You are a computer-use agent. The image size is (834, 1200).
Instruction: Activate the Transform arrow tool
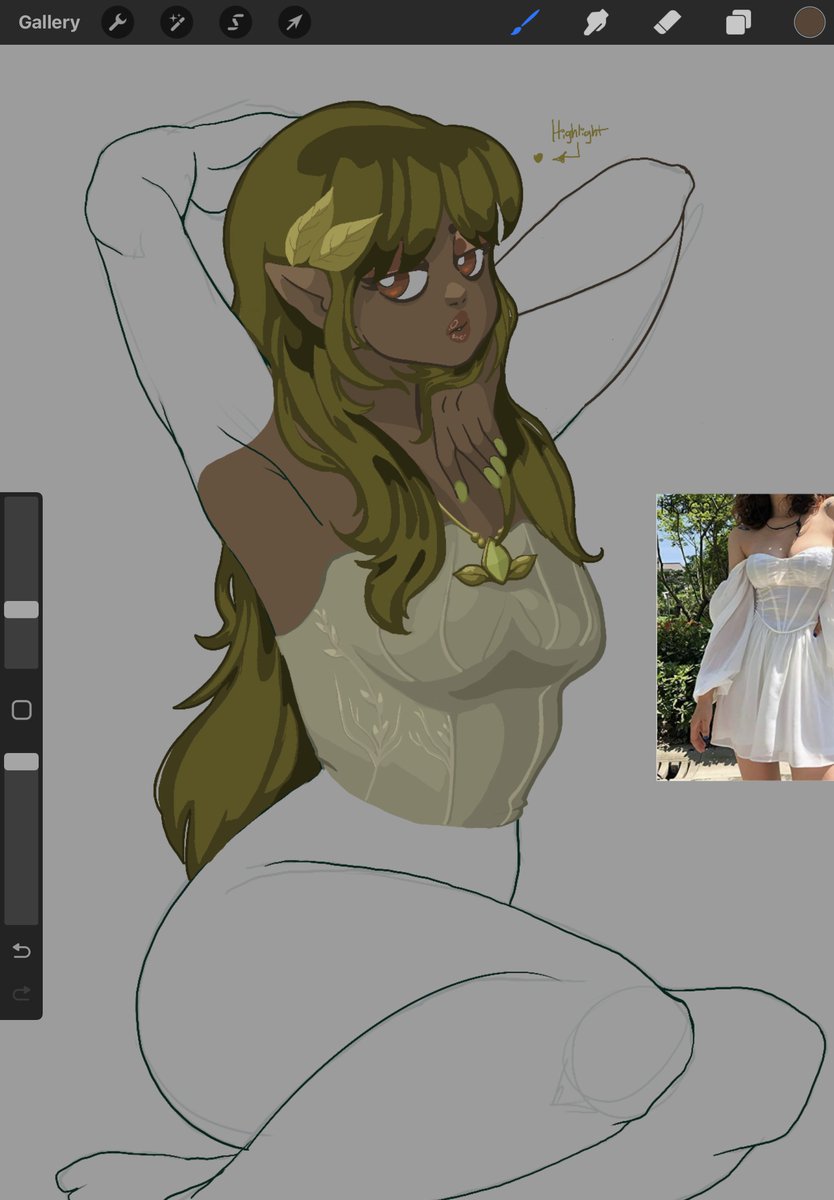[x=294, y=22]
